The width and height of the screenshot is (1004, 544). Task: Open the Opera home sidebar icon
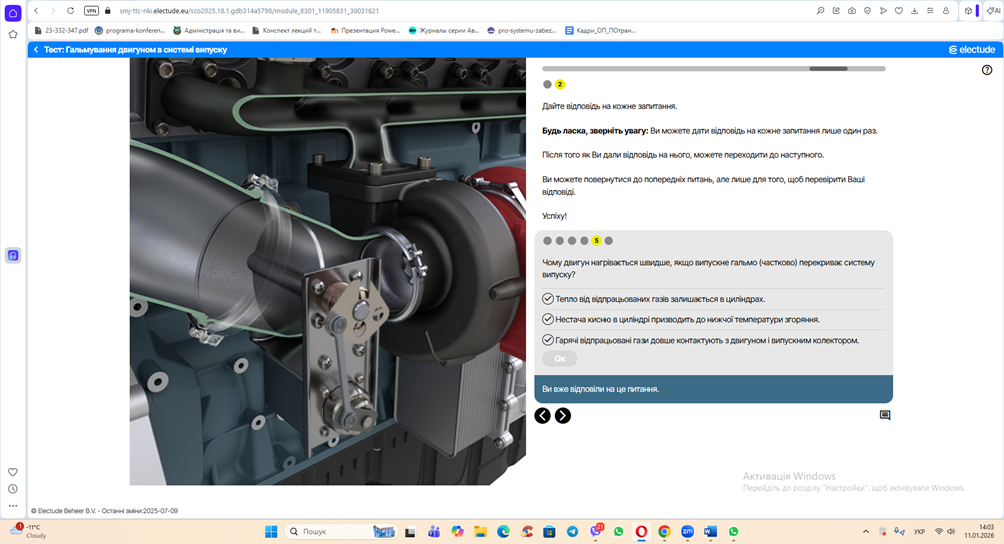[13, 11]
